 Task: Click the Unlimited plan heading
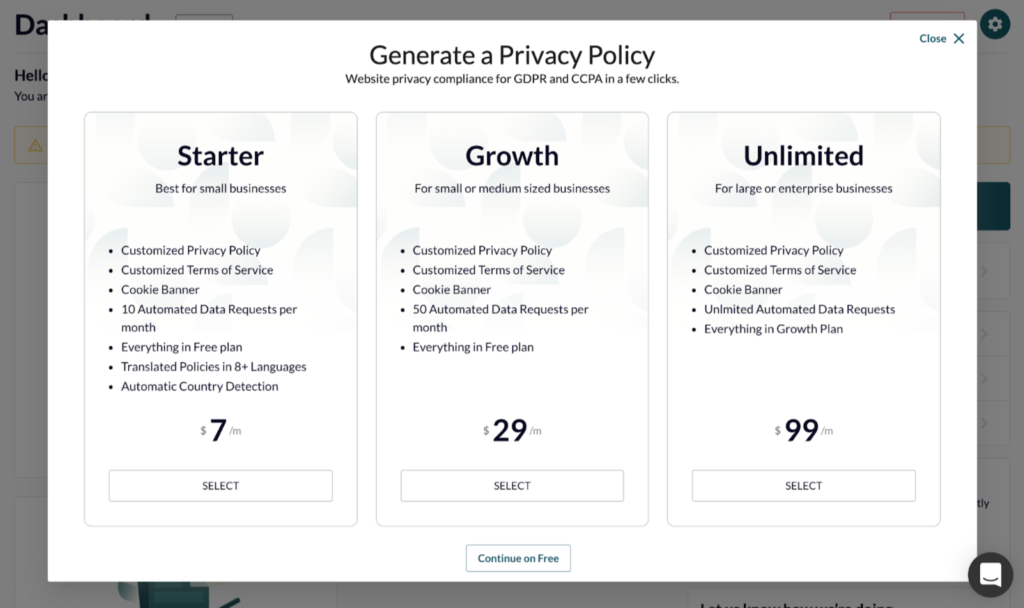click(x=803, y=156)
